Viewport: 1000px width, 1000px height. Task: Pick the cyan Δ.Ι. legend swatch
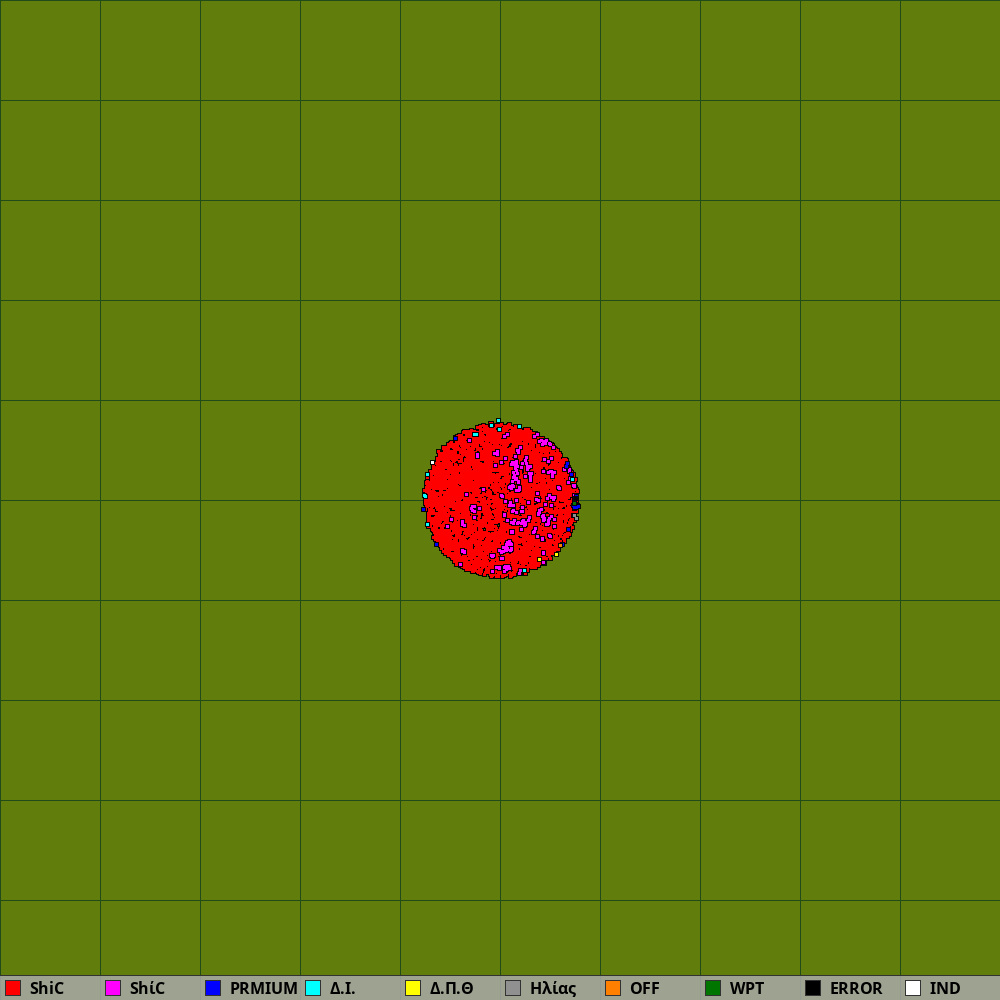(x=313, y=988)
